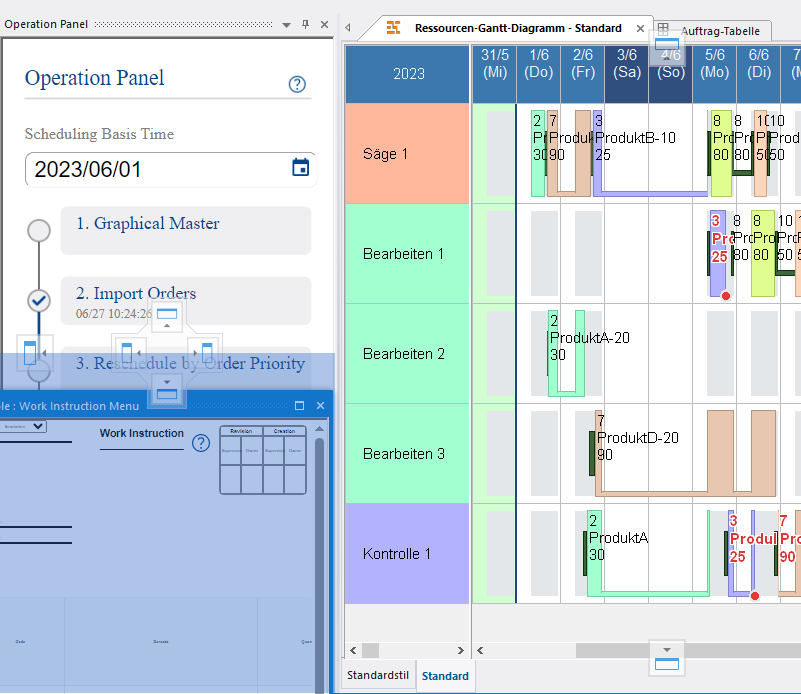Screen dimensions: 801x694
Task: Open the calendar picker for Scheduling Basis Time
Action: pyautogui.click(x=300, y=168)
